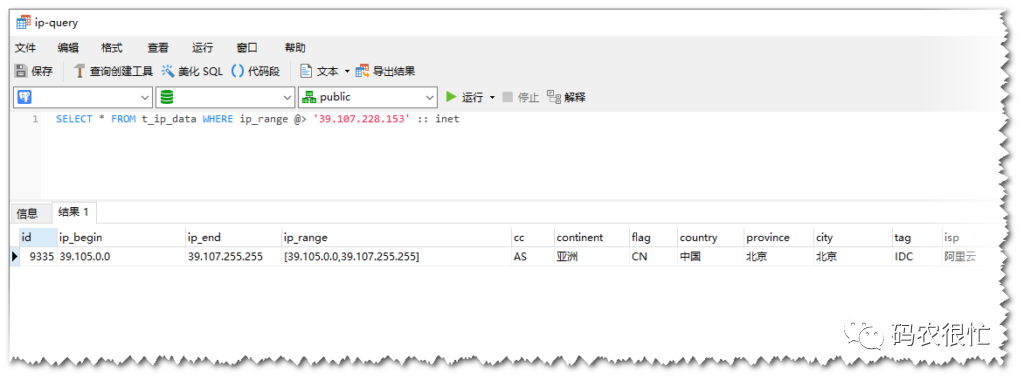Click the tag column header

(x=917, y=237)
